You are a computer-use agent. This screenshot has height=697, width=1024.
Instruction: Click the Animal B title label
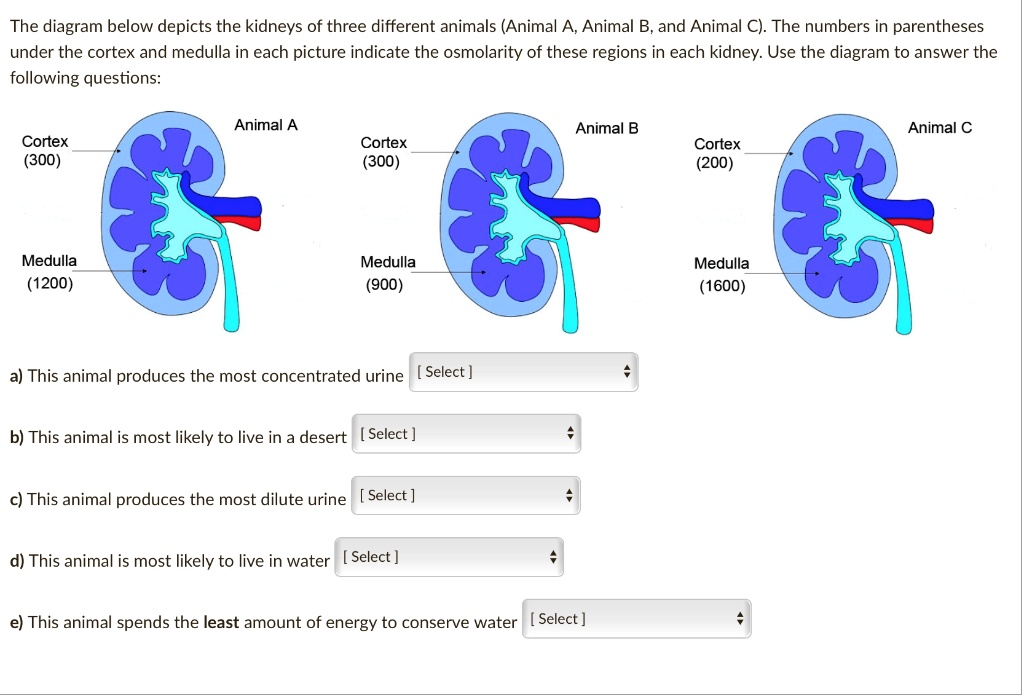[606, 128]
